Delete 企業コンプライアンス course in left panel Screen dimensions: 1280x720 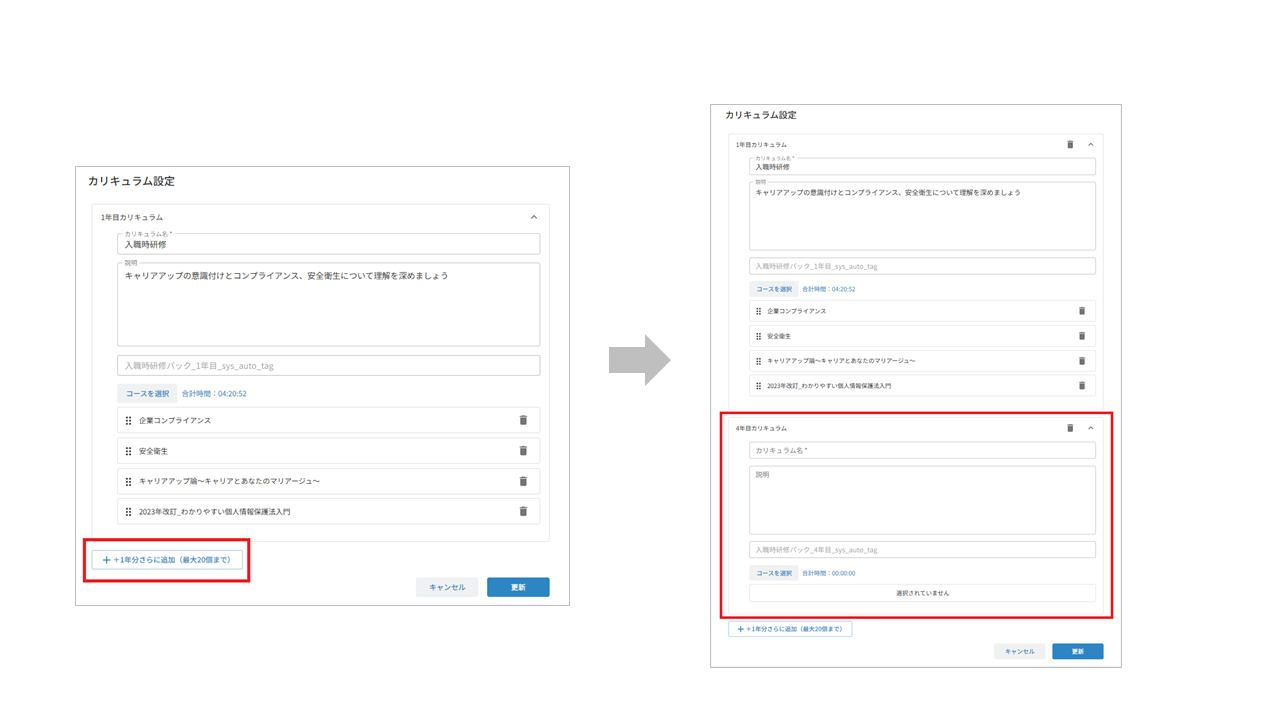click(x=523, y=420)
